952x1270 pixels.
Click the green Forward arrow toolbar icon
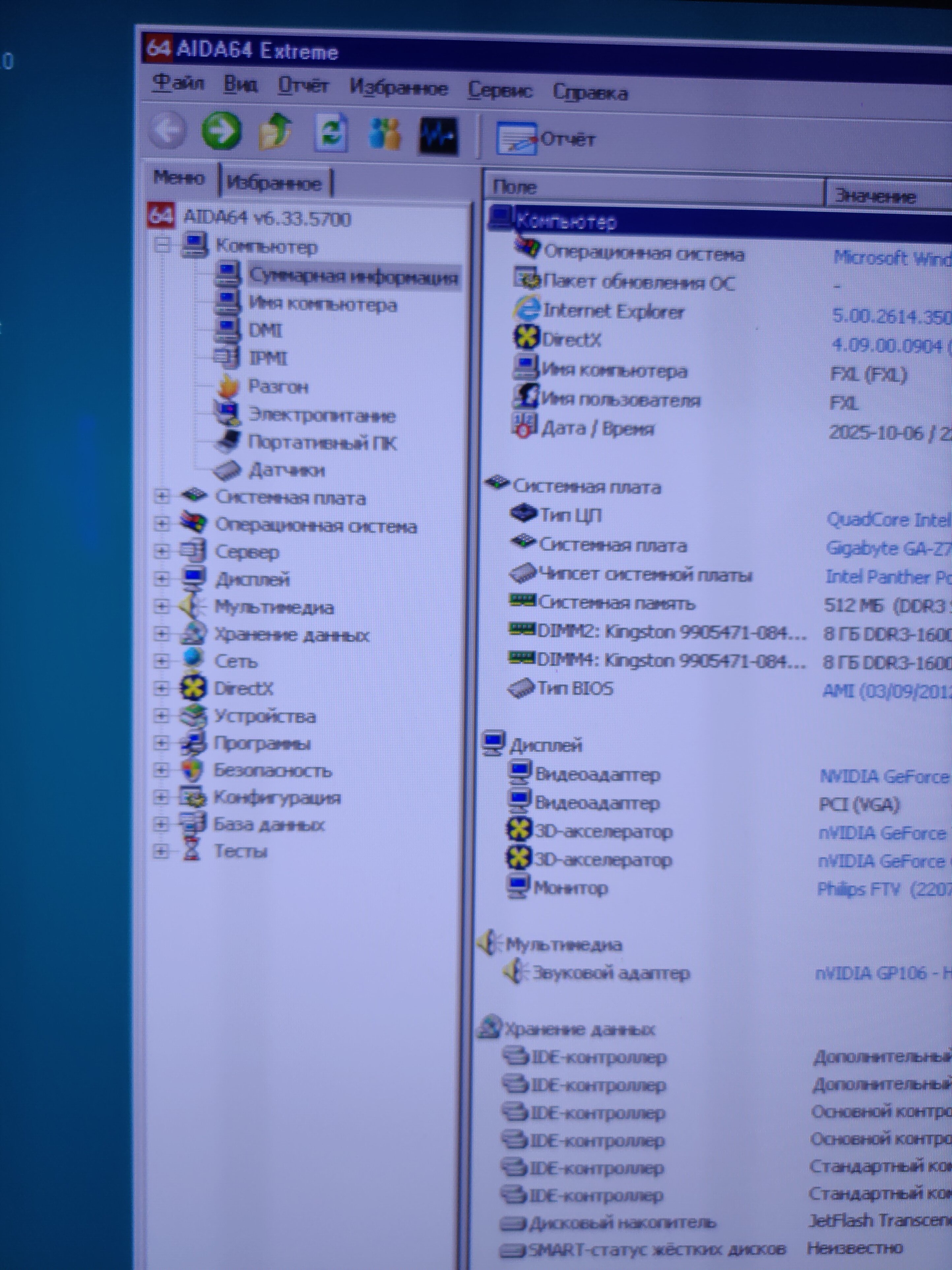pos(221,131)
